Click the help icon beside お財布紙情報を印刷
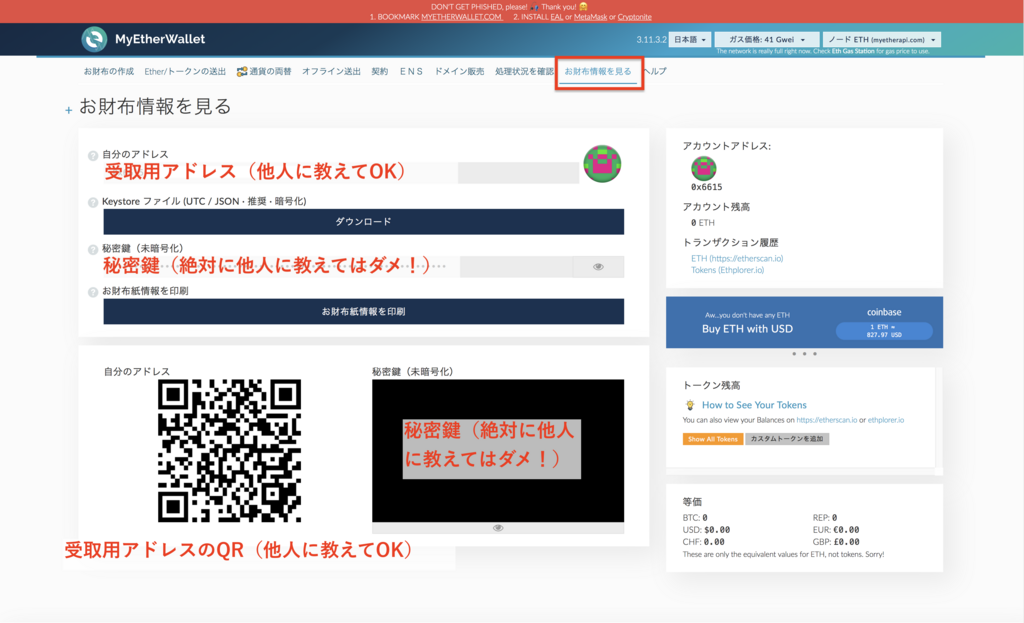This screenshot has width=1024, height=623. coord(93,292)
